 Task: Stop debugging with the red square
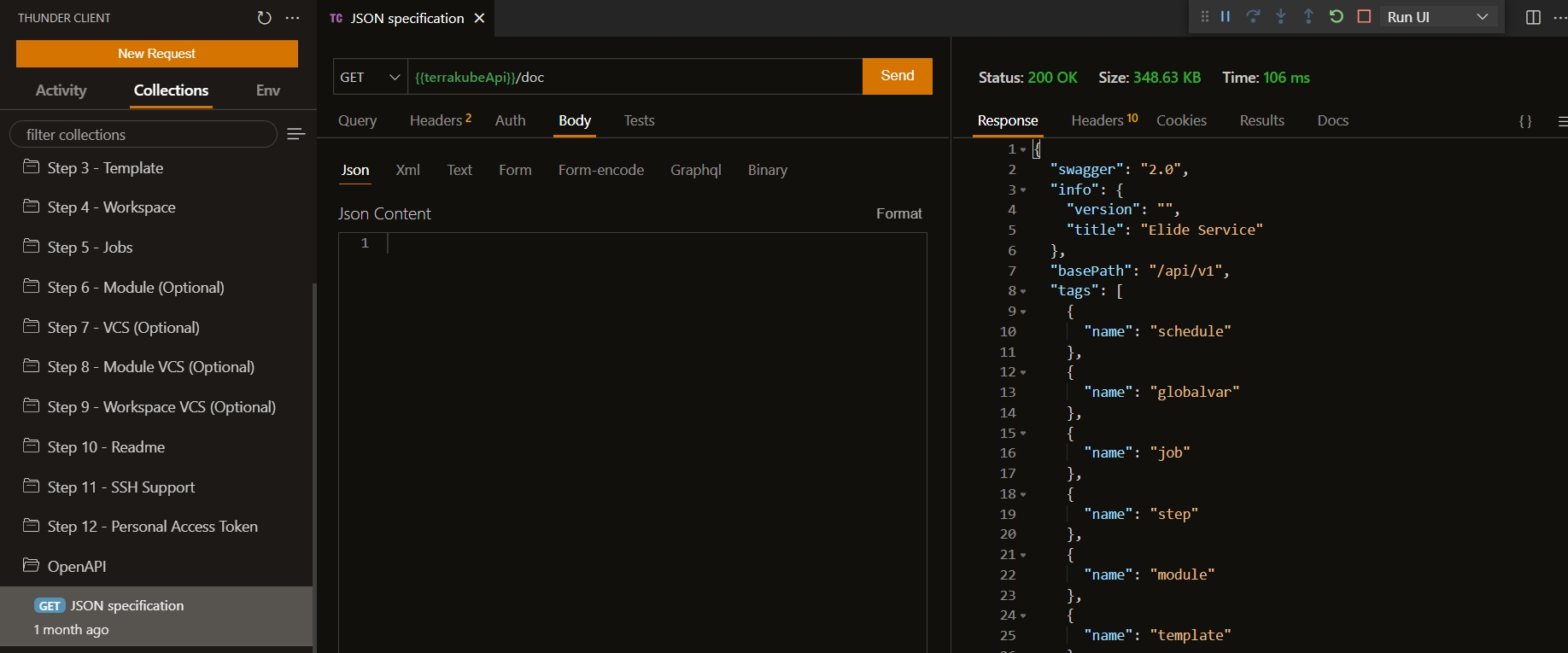1364,16
